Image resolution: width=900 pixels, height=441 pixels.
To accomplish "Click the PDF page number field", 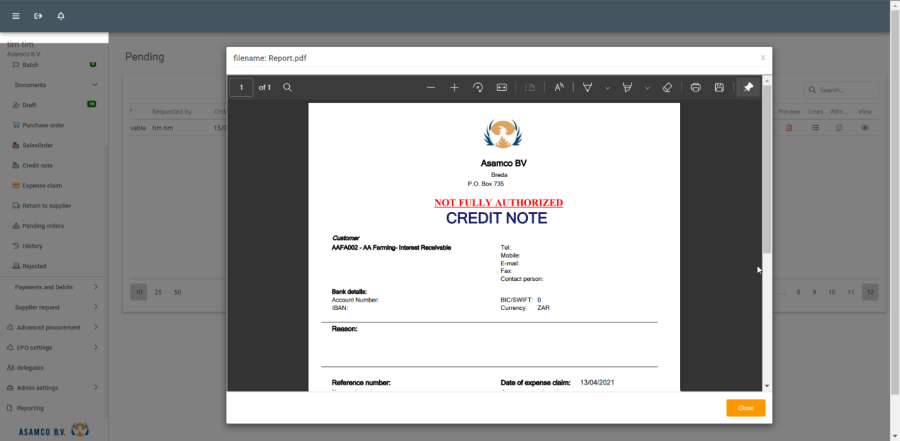I will [x=241, y=88].
